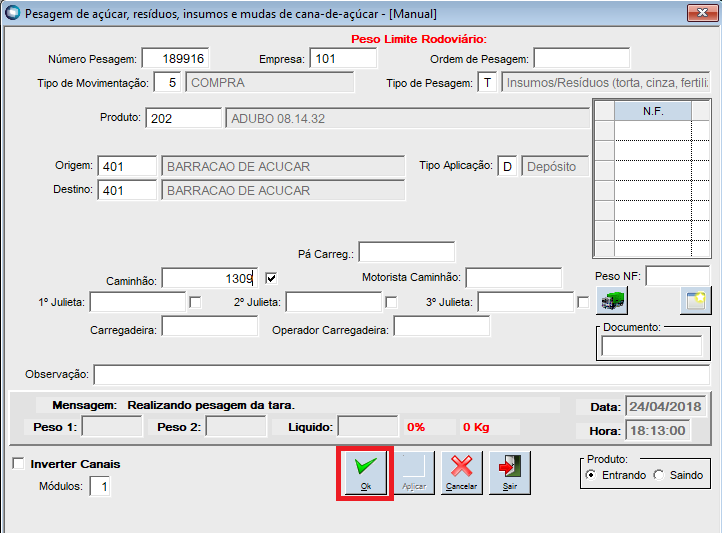Click the Carregadeira input field
722x533 pixels.
(210, 326)
